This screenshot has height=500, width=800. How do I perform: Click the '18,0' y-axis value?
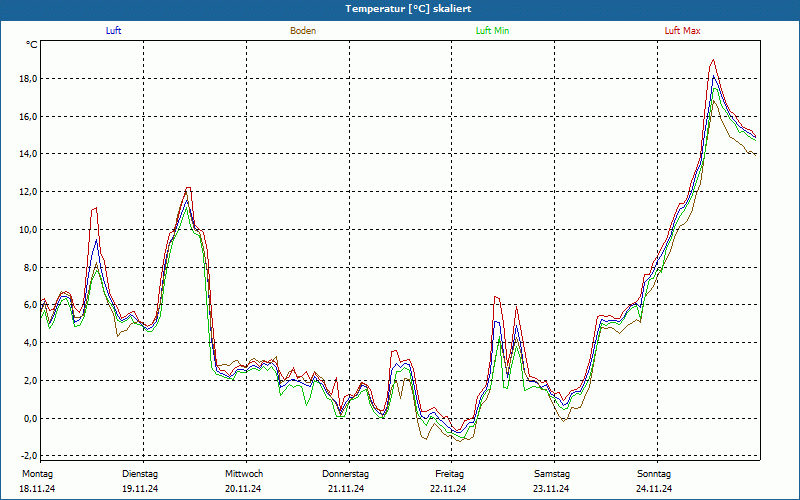[x=28, y=79]
